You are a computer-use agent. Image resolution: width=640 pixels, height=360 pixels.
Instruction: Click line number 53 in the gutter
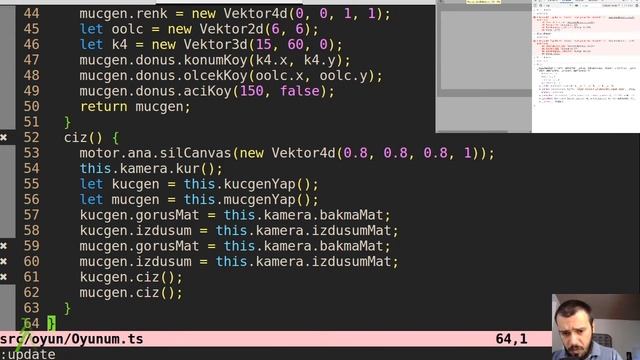coord(31,153)
